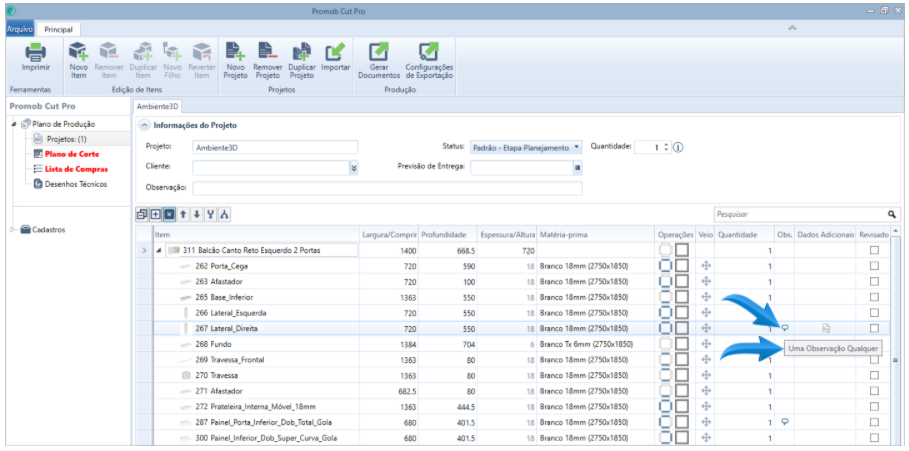Screen dimensions: 909x451
Task: Open Lista de Compras
Action: click(x=76, y=169)
